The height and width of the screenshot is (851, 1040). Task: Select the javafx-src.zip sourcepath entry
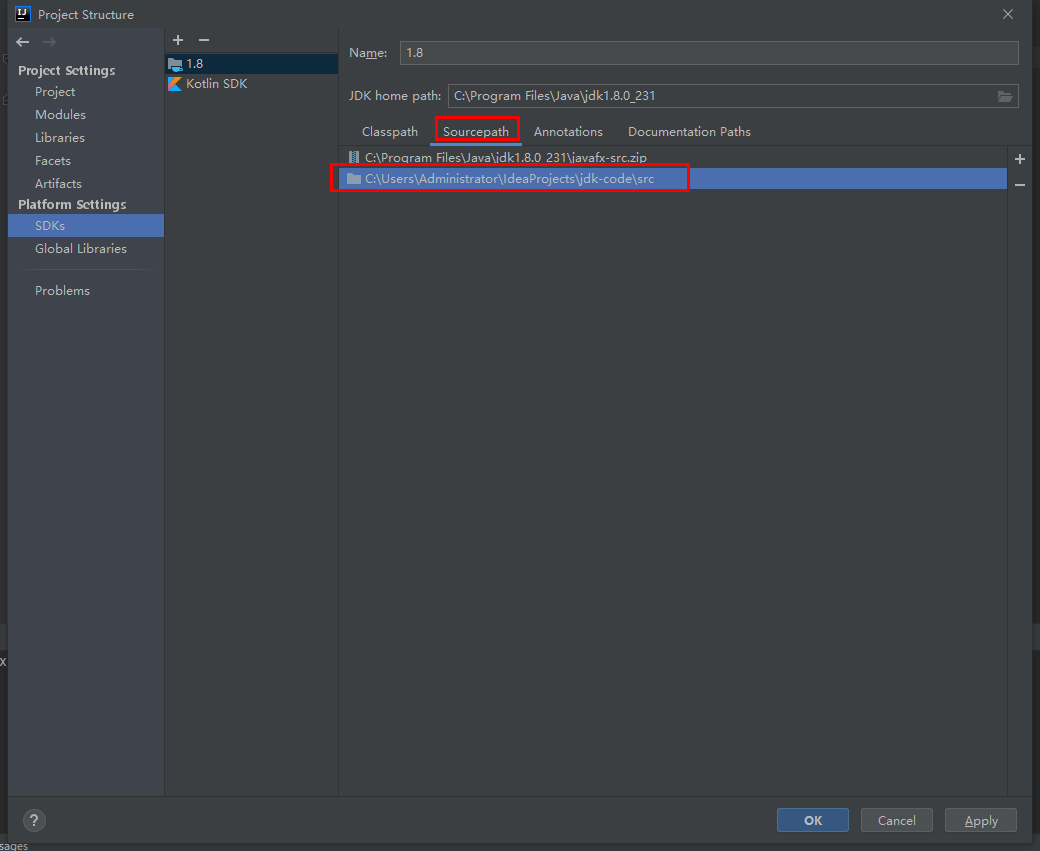coord(673,158)
